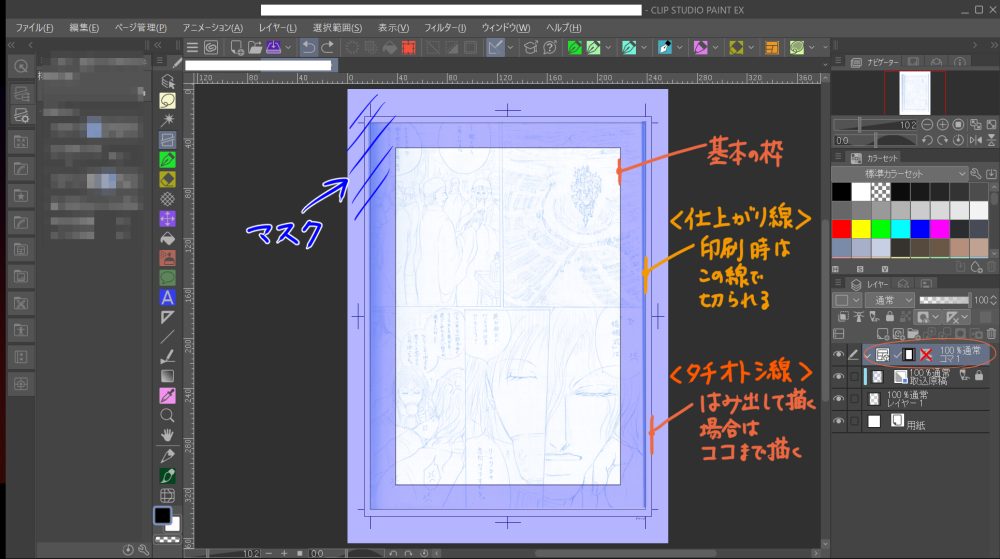
Task: Open the 標準カラーセット dropdown
Action: pyautogui.click(x=900, y=173)
